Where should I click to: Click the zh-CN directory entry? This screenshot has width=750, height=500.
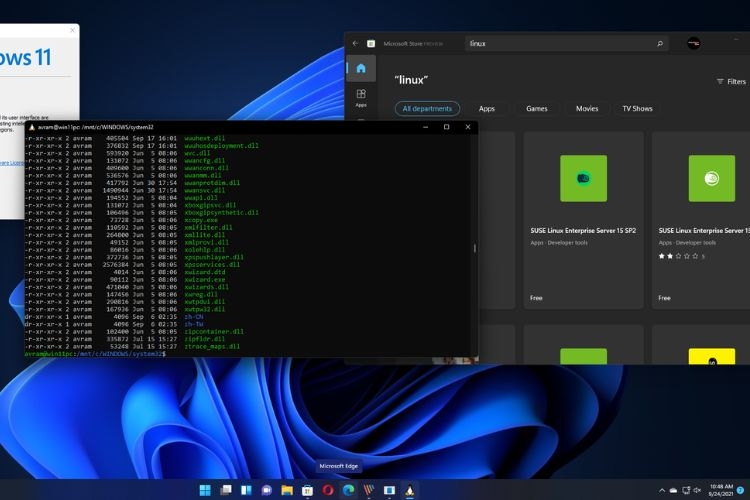(194, 317)
